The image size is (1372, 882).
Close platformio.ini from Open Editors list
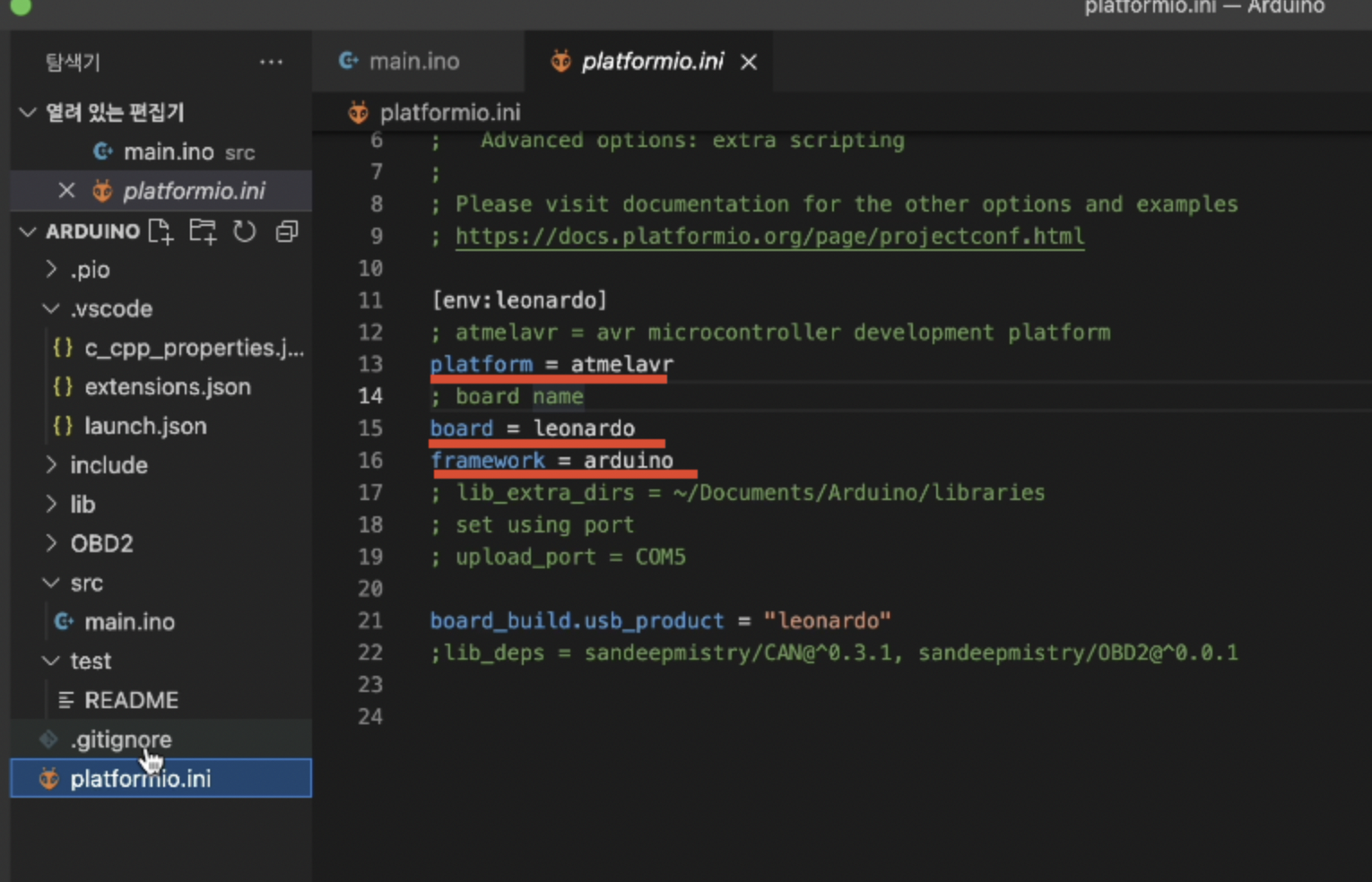point(66,190)
